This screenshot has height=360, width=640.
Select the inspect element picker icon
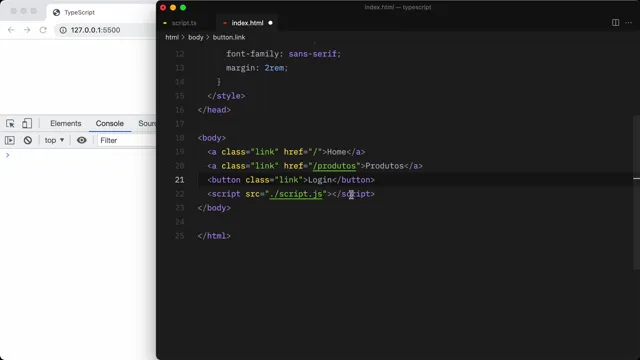[x=10, y=123]
